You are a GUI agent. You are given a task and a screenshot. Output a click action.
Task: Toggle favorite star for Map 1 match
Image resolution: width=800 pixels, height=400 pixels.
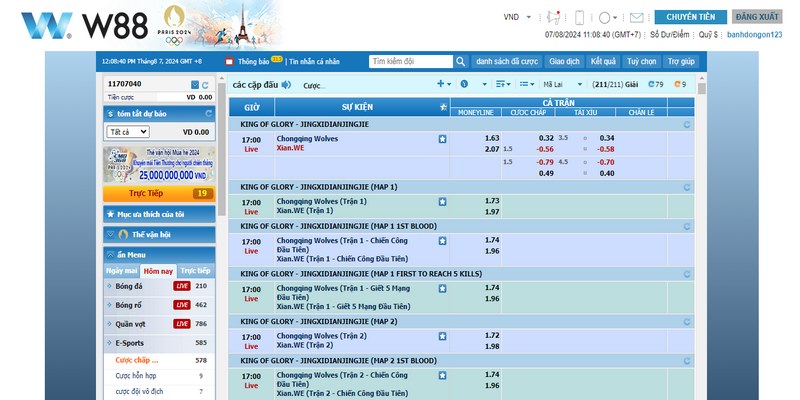coord(442,201)
